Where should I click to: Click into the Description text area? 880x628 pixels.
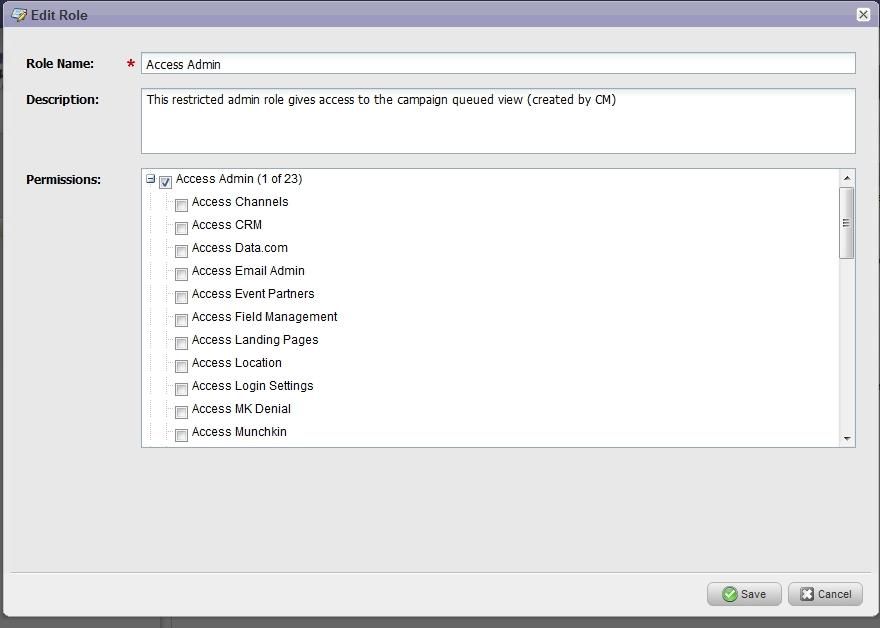pyautogui.click(x=498, y=121)
